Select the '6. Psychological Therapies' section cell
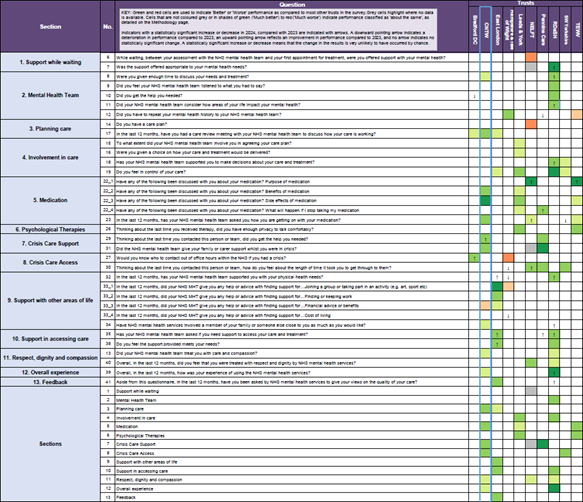 pos(50,229)
